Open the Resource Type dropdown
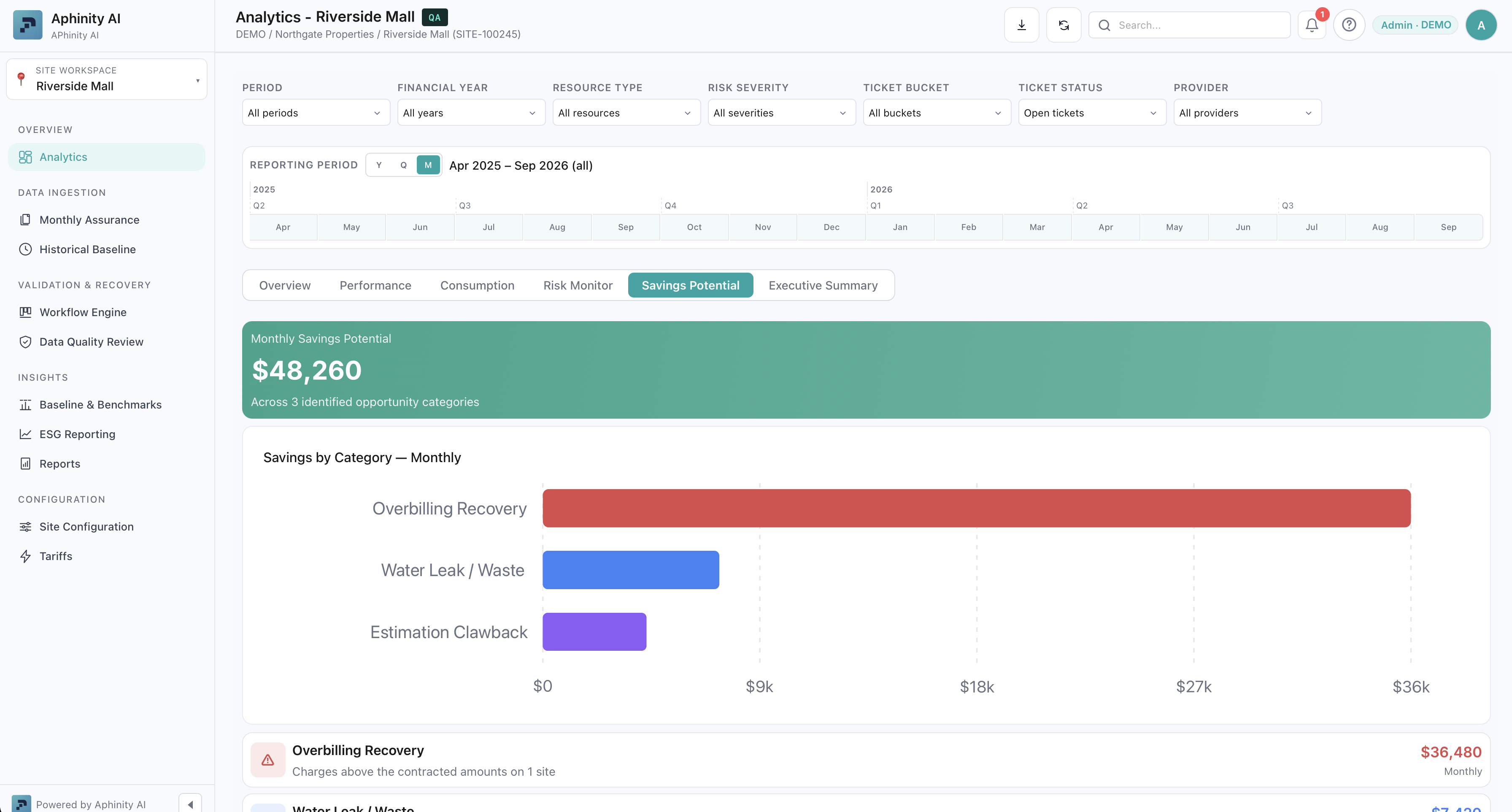The image size is (1512, 812). pos(626,113)
